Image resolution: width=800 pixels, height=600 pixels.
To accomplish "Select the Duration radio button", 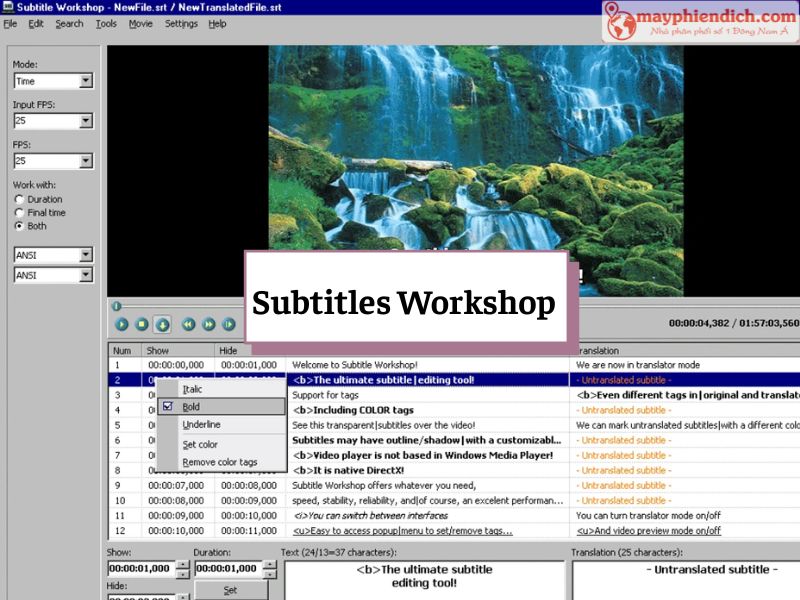I will [x=18, y=198].
